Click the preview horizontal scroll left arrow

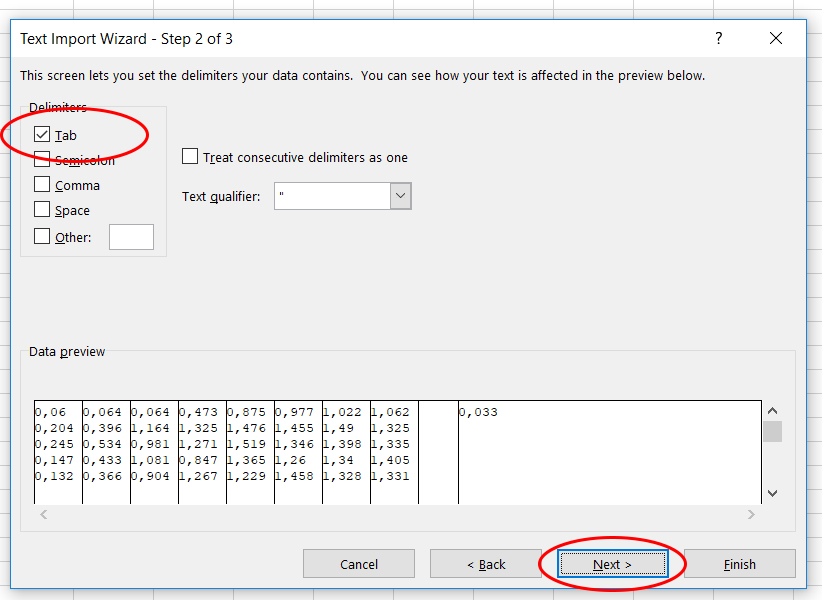tap(43, 514)
